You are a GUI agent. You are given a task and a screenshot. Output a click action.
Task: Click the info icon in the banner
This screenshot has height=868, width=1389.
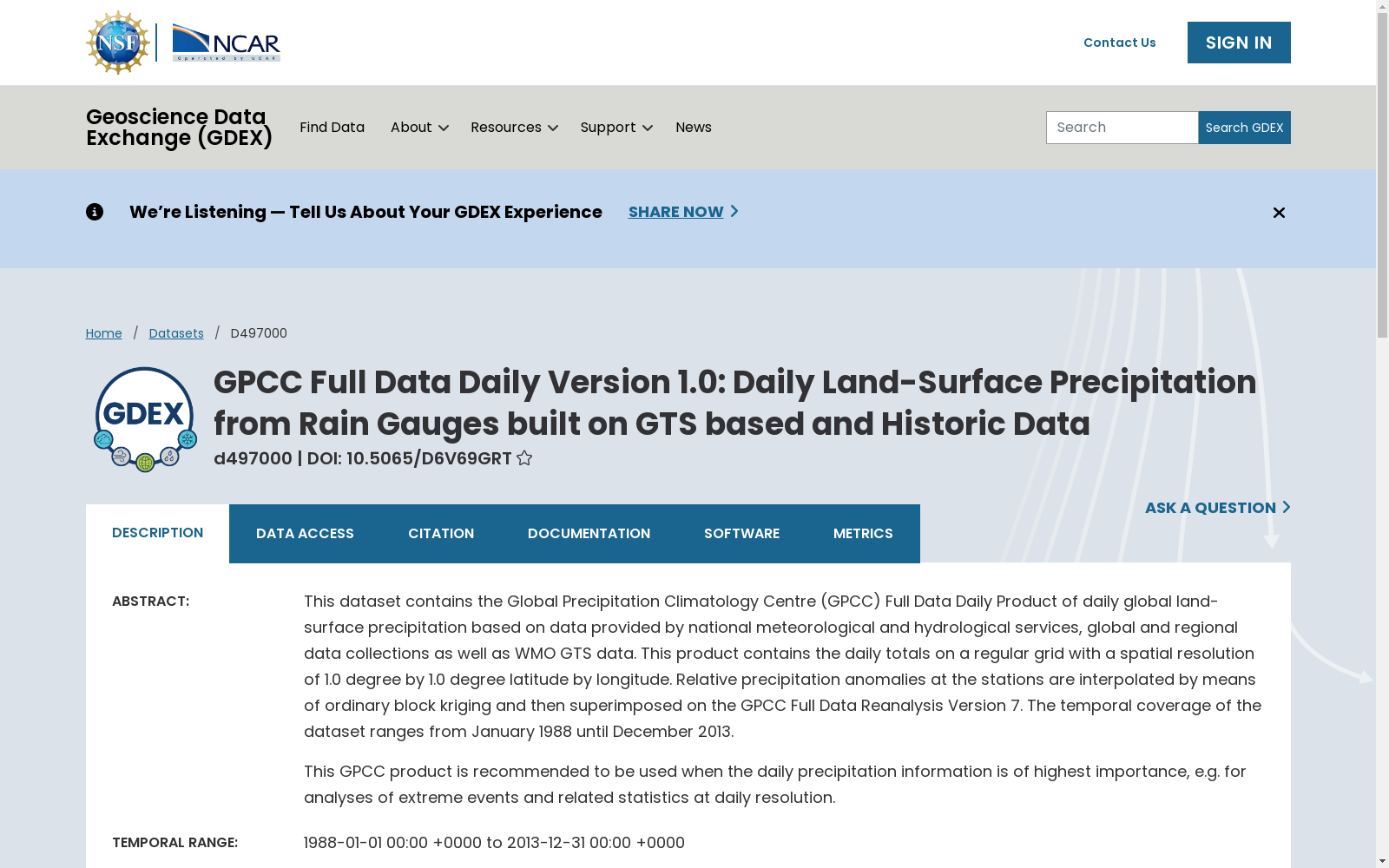pyautogui.click(x=95, y=212)
